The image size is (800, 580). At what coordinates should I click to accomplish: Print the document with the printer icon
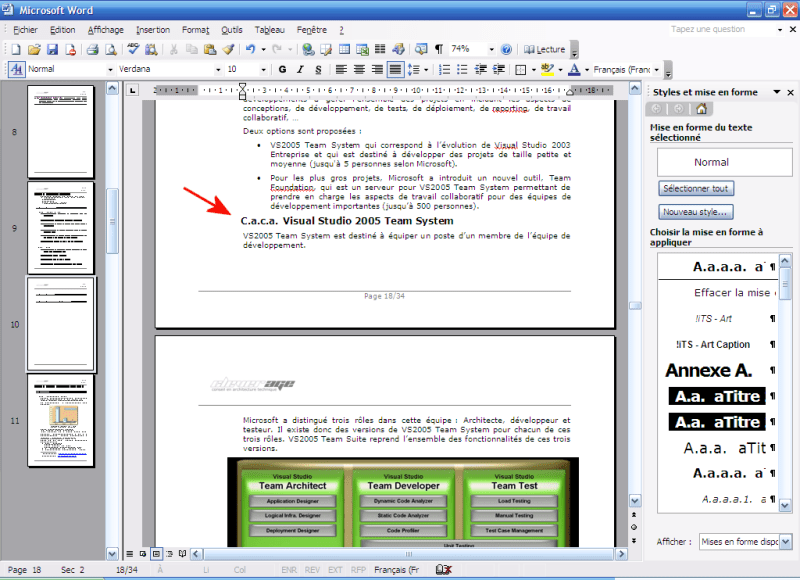click(x=92, y=49)
